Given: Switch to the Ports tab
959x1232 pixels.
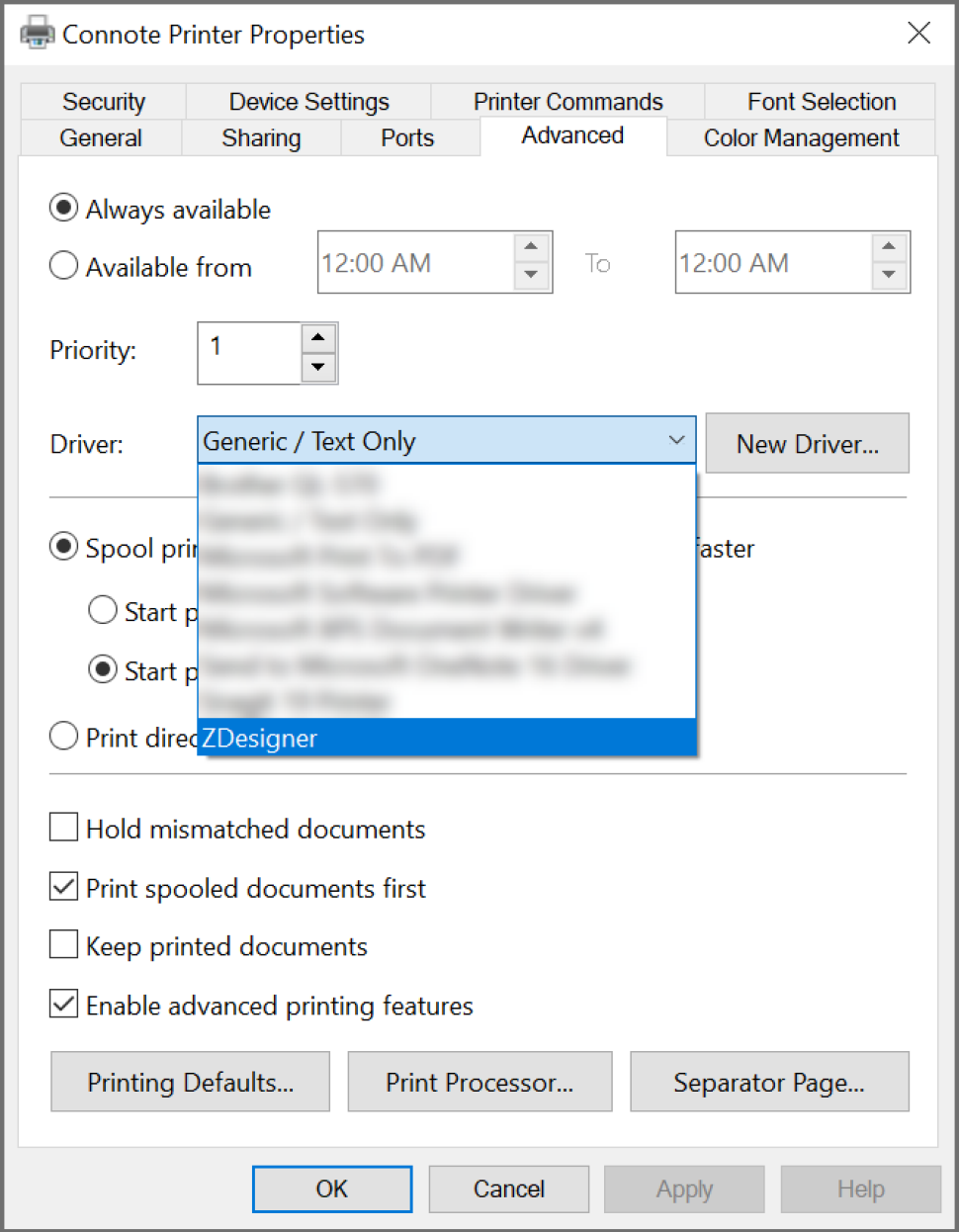Looking at the screenshot, I should tap(407, 137).
